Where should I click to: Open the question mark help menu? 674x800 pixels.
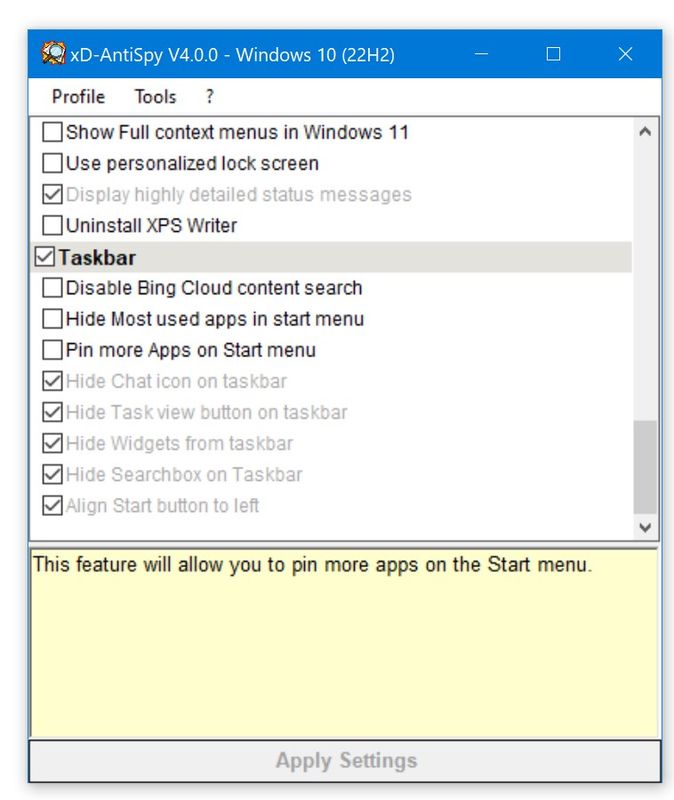(210, 97)
